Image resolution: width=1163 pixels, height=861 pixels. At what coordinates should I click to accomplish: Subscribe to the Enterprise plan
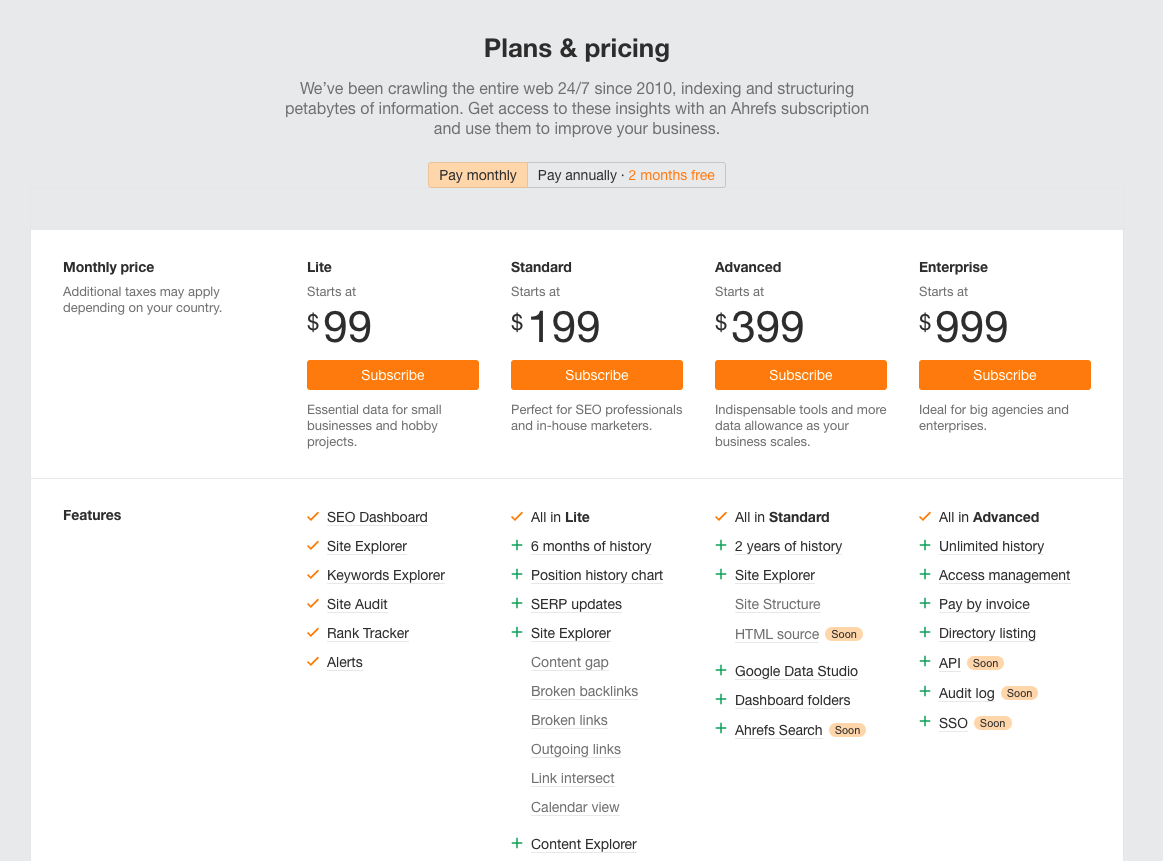coord(1005,375)
